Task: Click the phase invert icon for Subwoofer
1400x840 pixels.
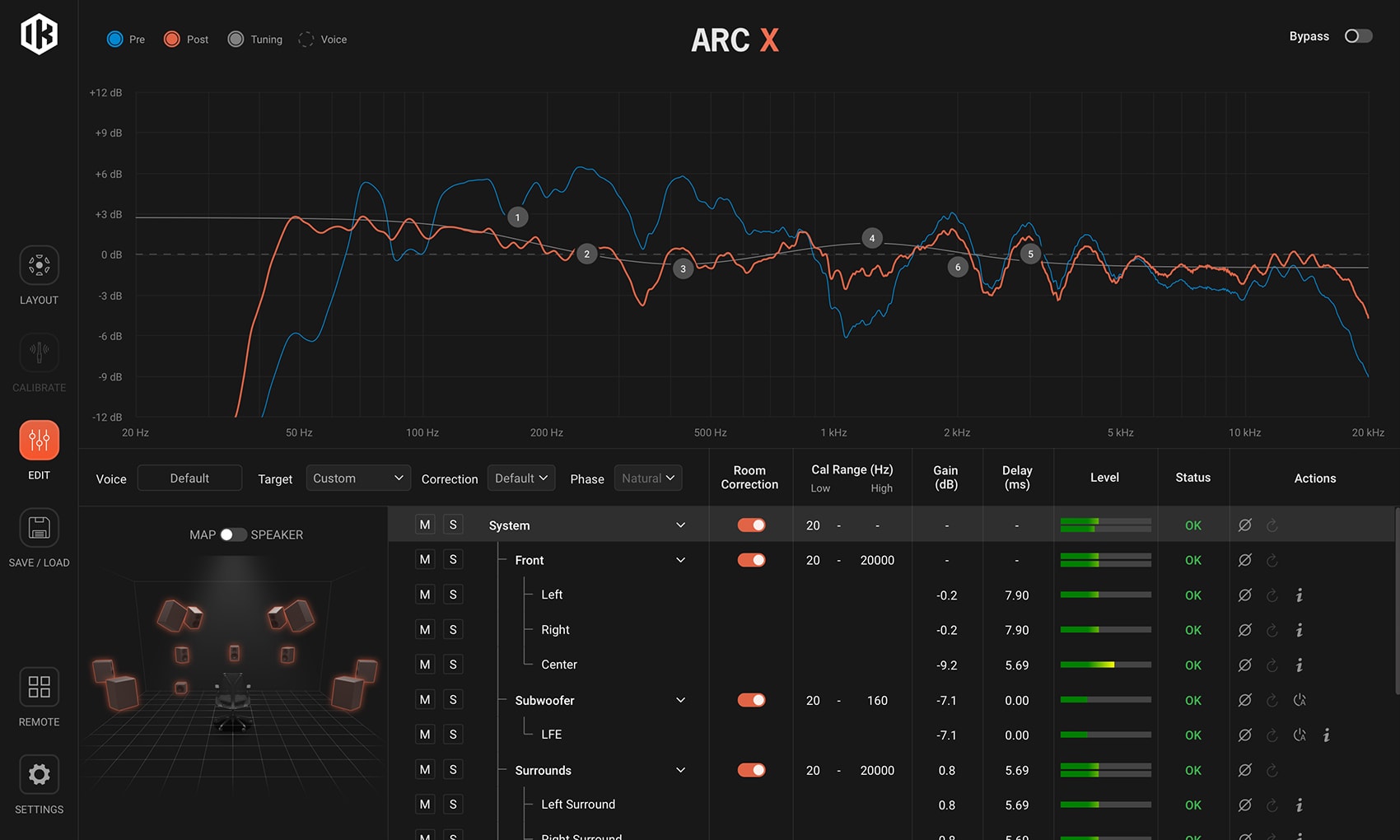Action: [x=1245, y=700]
